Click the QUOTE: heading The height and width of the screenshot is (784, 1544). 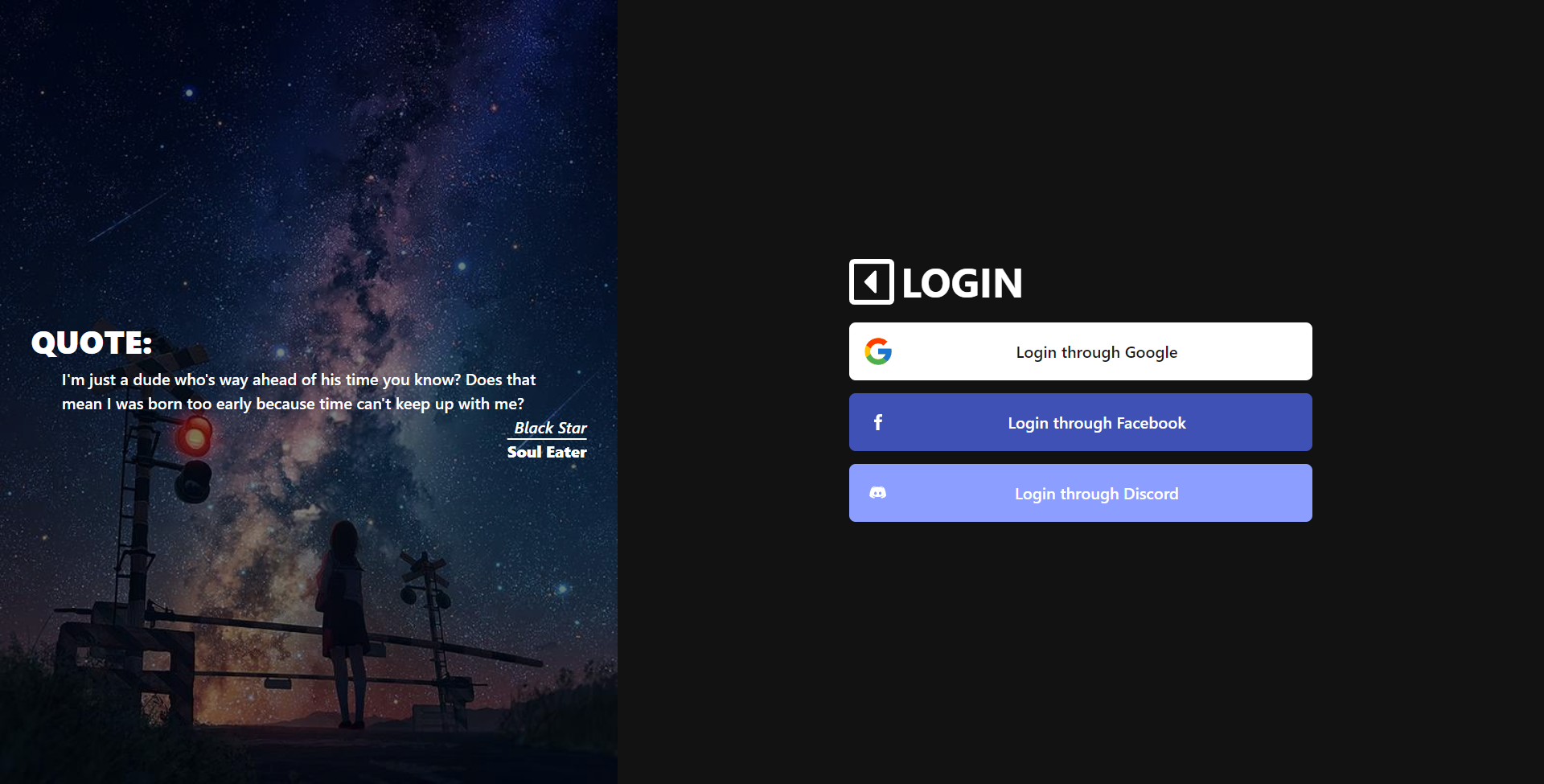(x=92, y=343)
